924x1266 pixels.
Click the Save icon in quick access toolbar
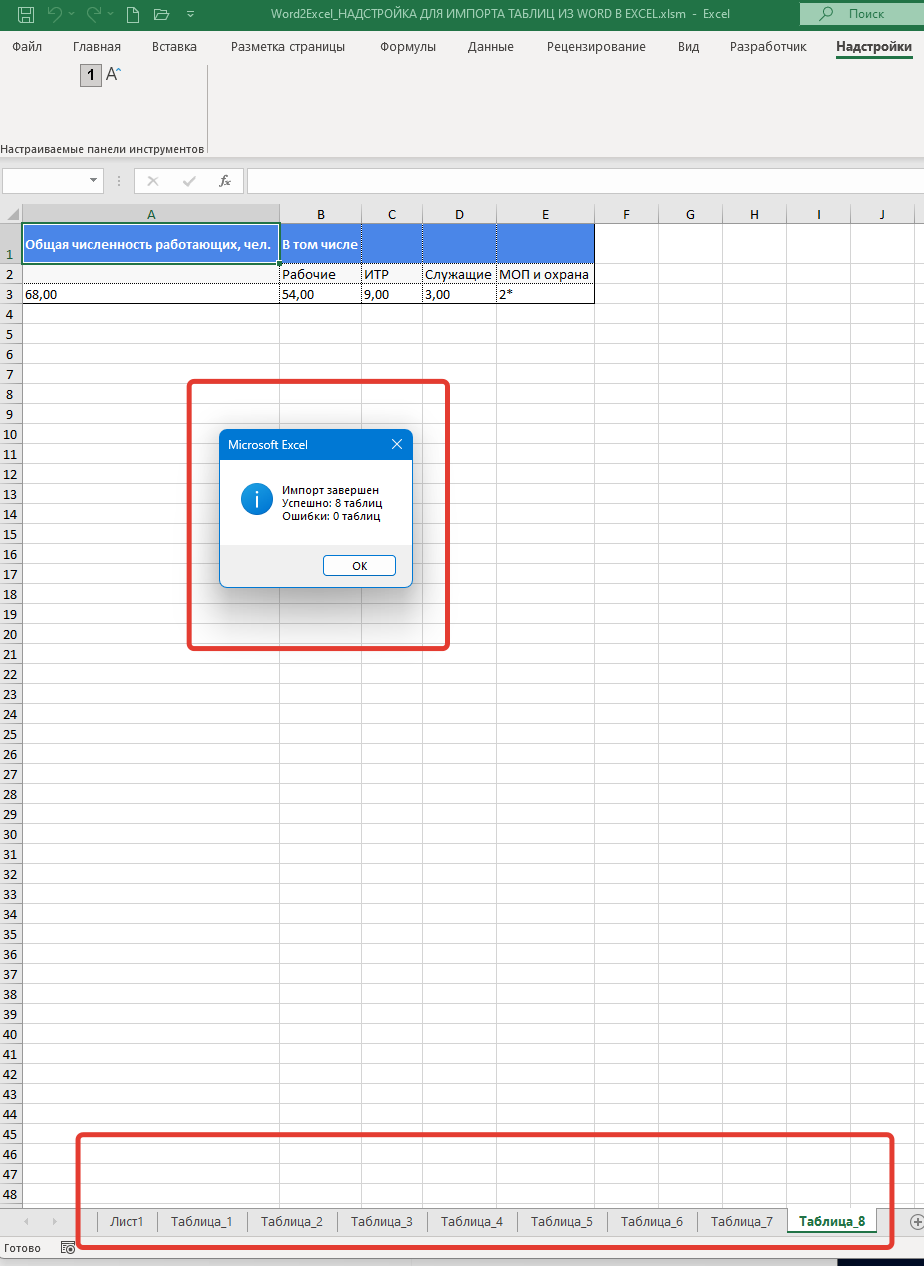coord(26,15)
